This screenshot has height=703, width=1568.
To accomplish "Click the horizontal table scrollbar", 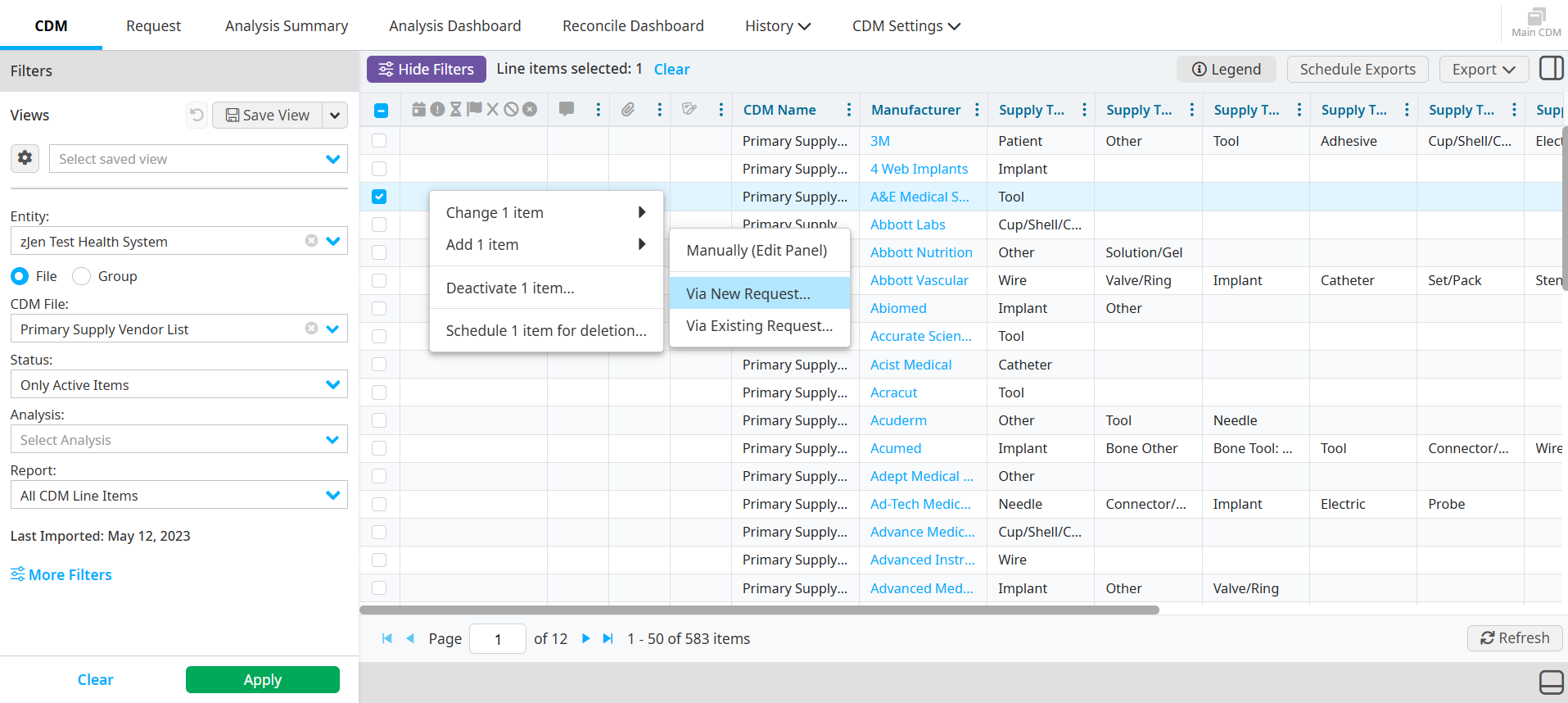I will point(758,610).
